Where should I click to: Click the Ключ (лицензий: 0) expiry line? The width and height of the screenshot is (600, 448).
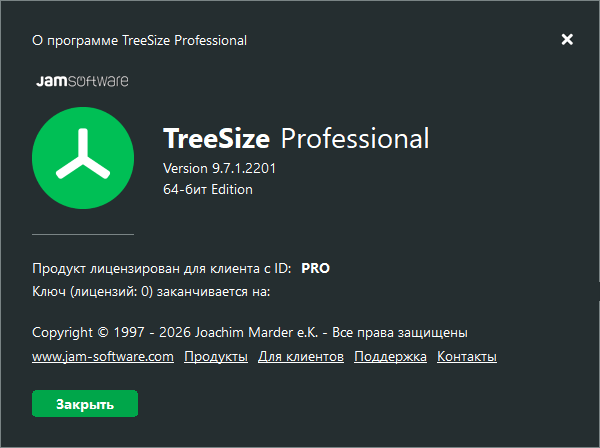coord(152,291)
